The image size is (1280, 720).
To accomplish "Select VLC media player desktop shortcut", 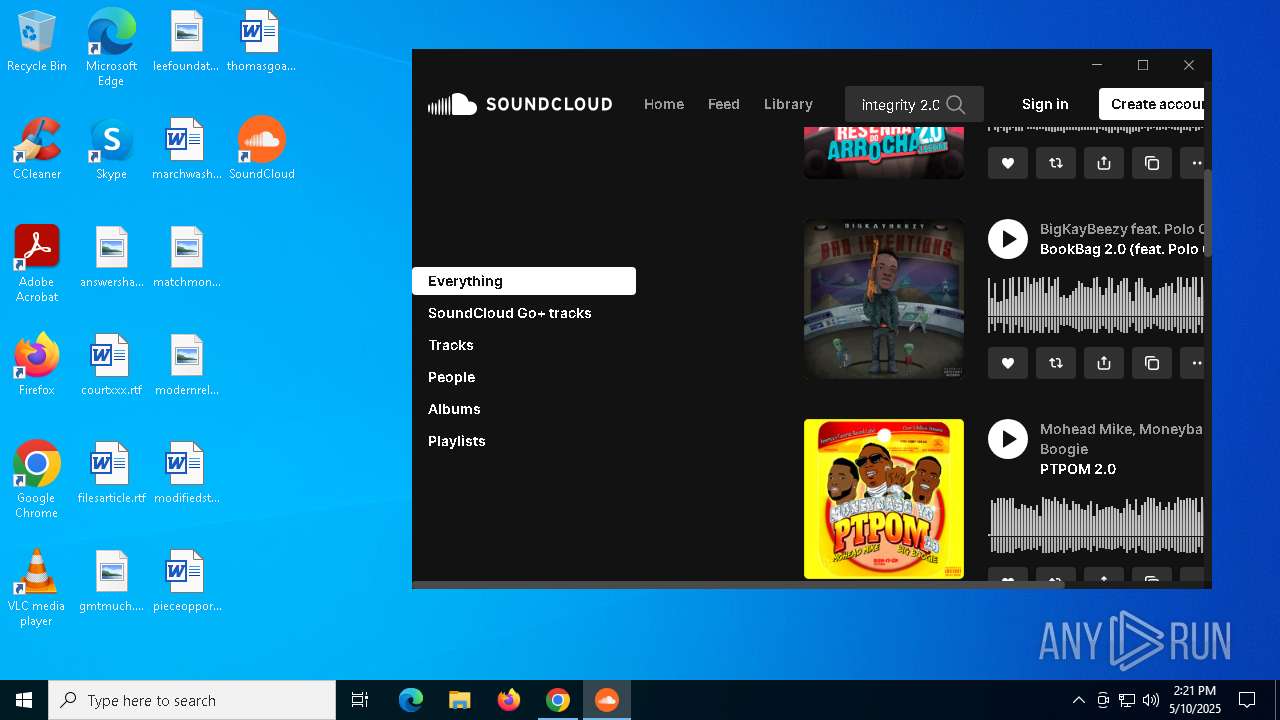I will (x=37, y=588).
